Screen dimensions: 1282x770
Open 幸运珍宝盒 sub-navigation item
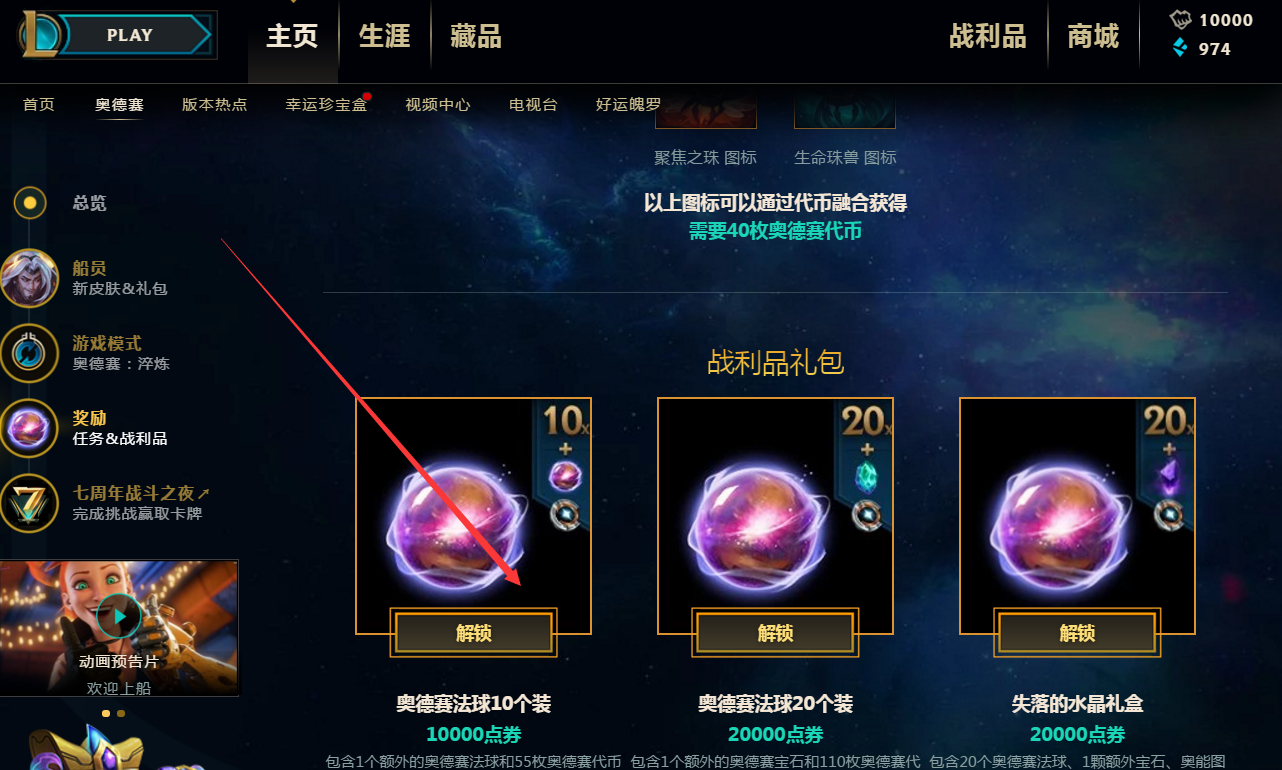326,104
